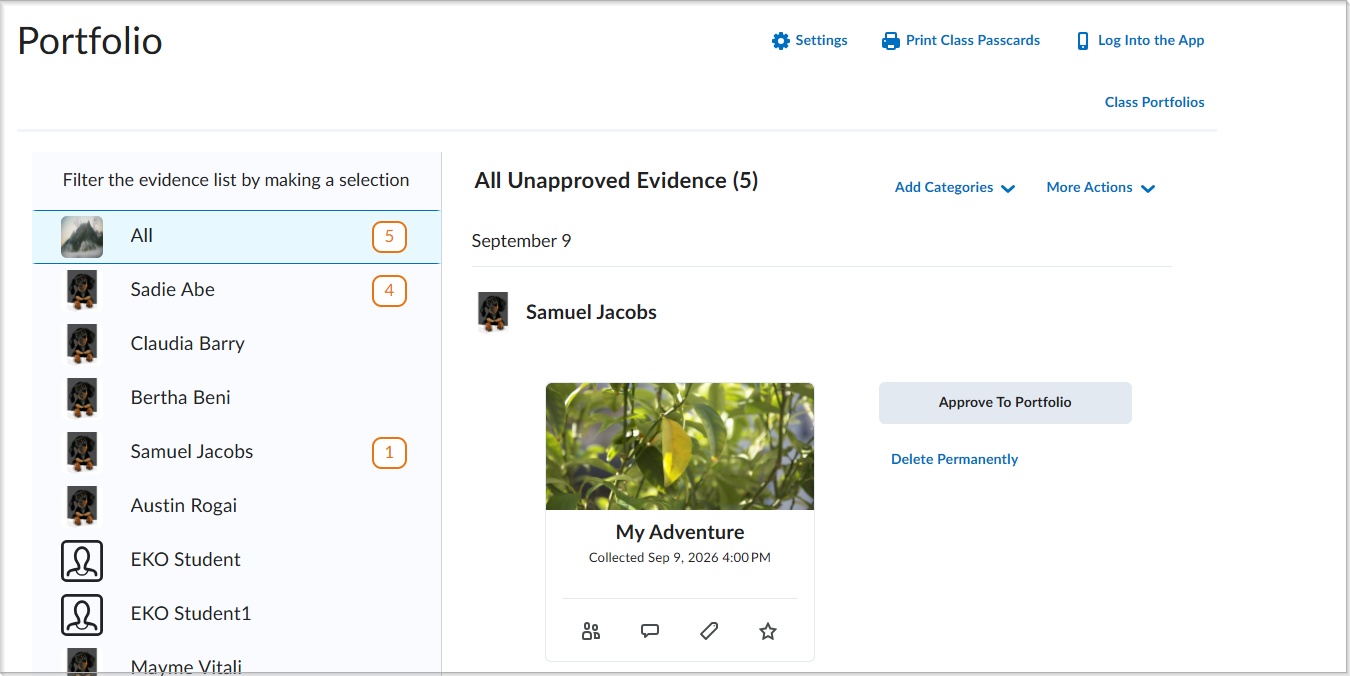Click the Collected Sep 9, 2026 4:00 PM text
1350x676 pixels.
click(x=680, y=558)
